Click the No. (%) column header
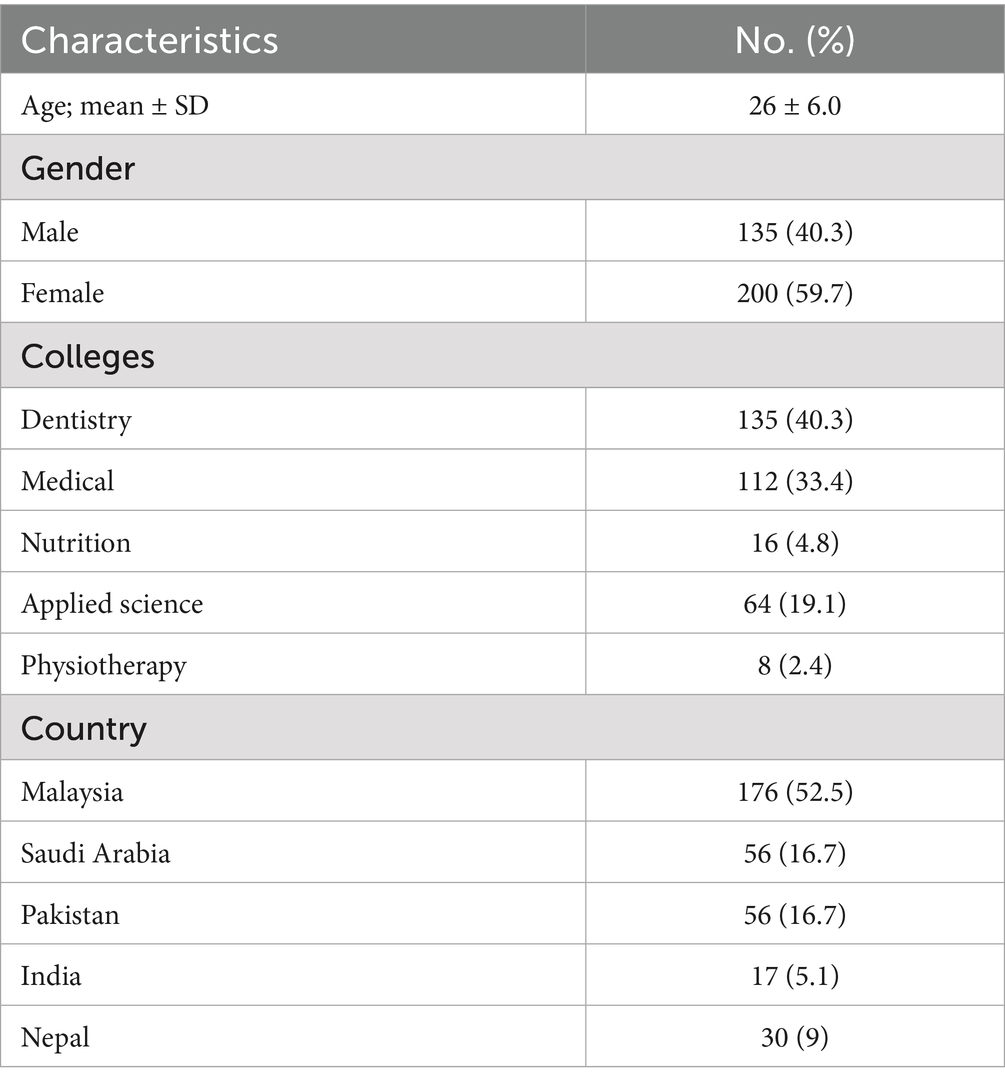The width and height of the screenshot is (1005, 1085). 795,40
